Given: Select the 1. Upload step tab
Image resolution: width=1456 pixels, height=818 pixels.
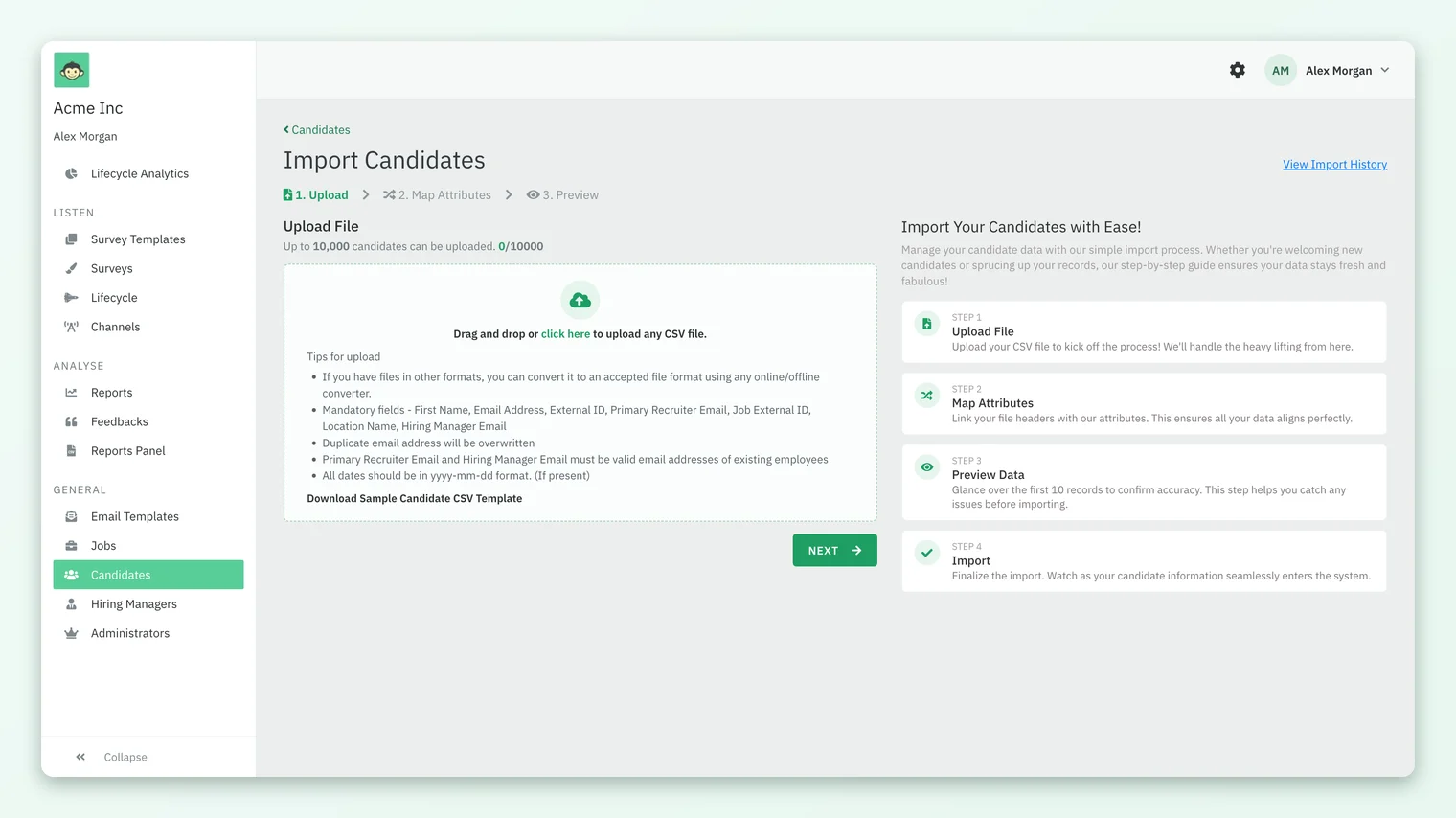Looking at the screenshot, I should [x=316, y=195].
